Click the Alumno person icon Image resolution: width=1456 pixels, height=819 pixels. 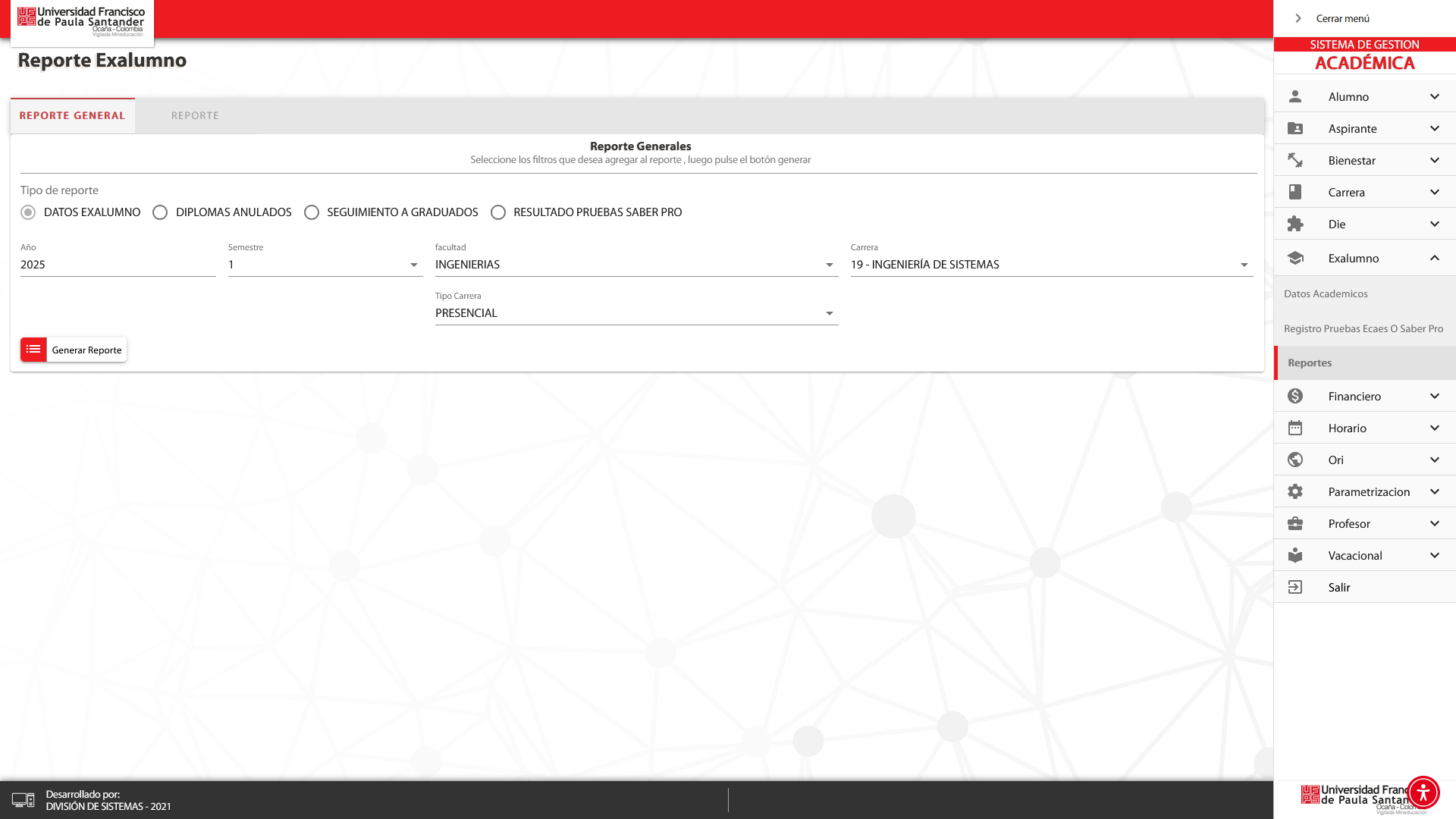click(1295, 96)
